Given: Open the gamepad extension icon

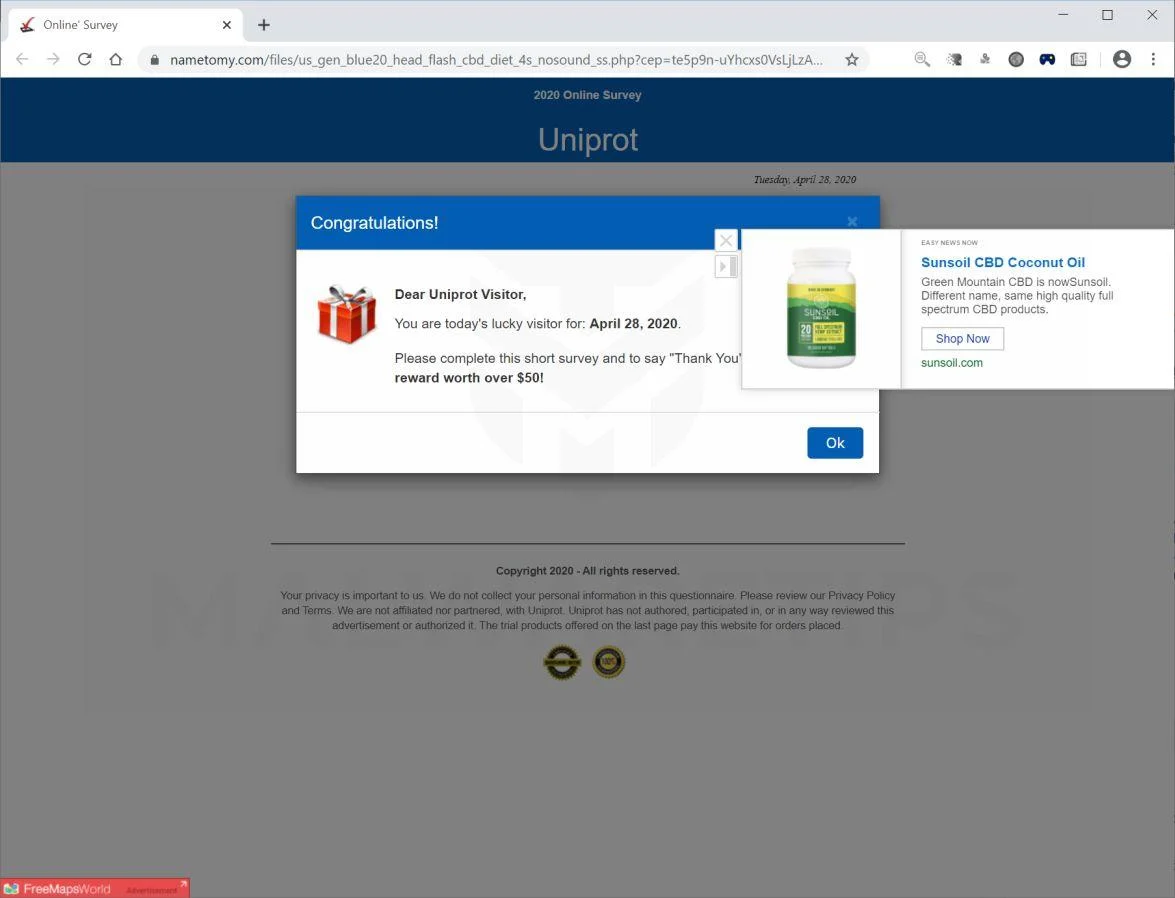Looking at the screenshot, I should tap(1047, 59).
